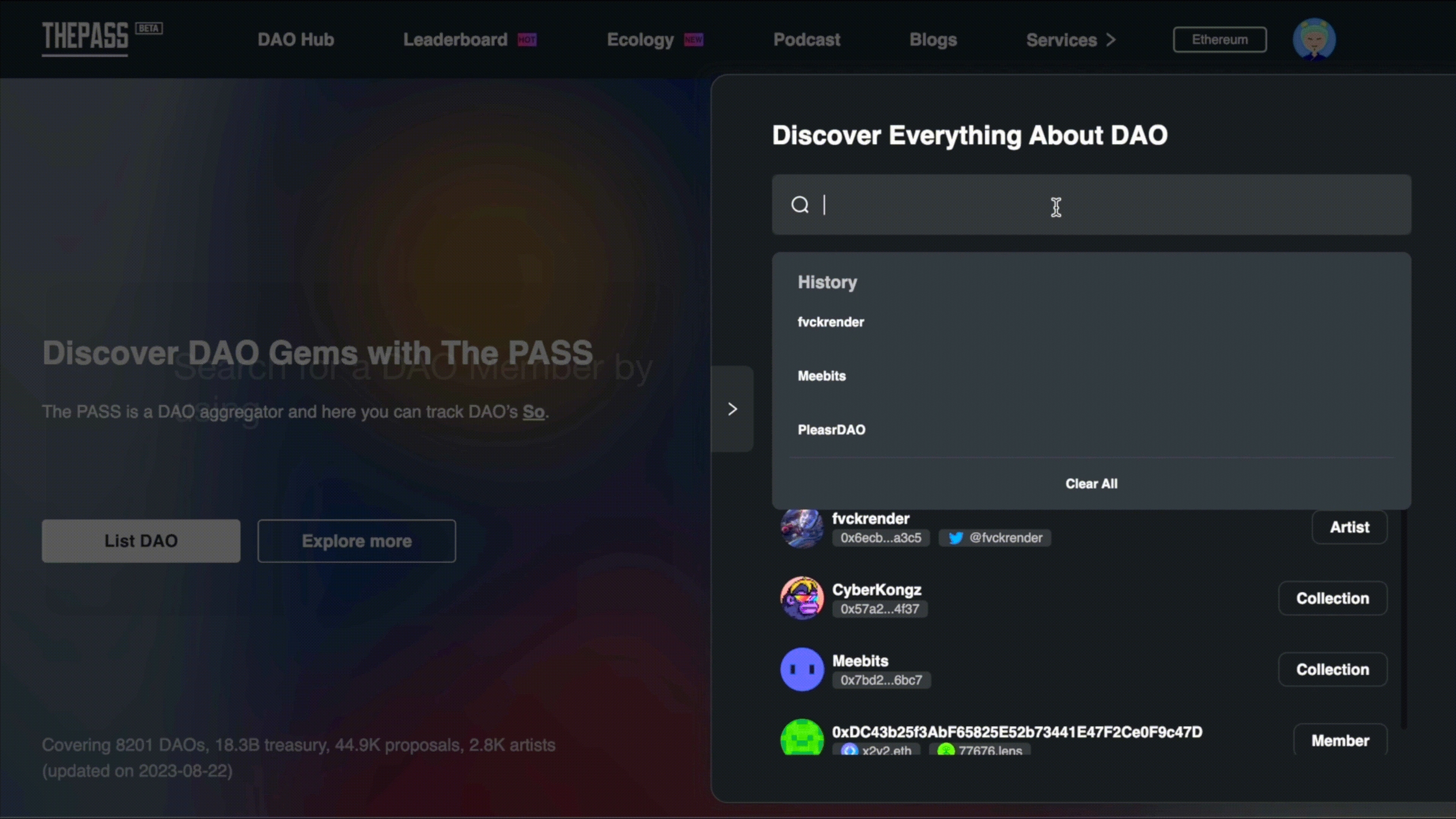Collapse search panel with side chevron
Viewport: 1456px width, 819px height.
(732, 409)
